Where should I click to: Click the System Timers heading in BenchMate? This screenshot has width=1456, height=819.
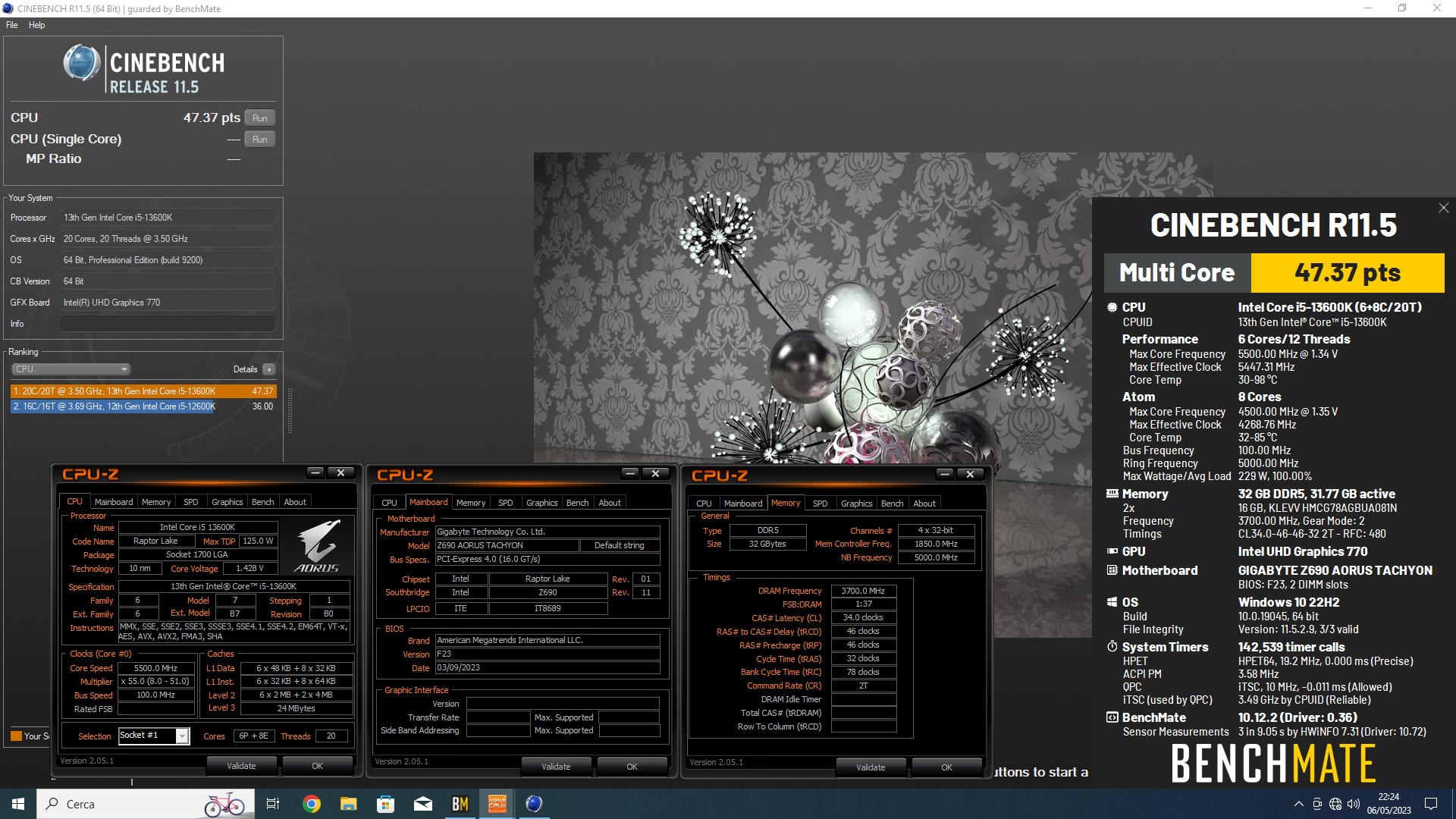(1165, 647)
